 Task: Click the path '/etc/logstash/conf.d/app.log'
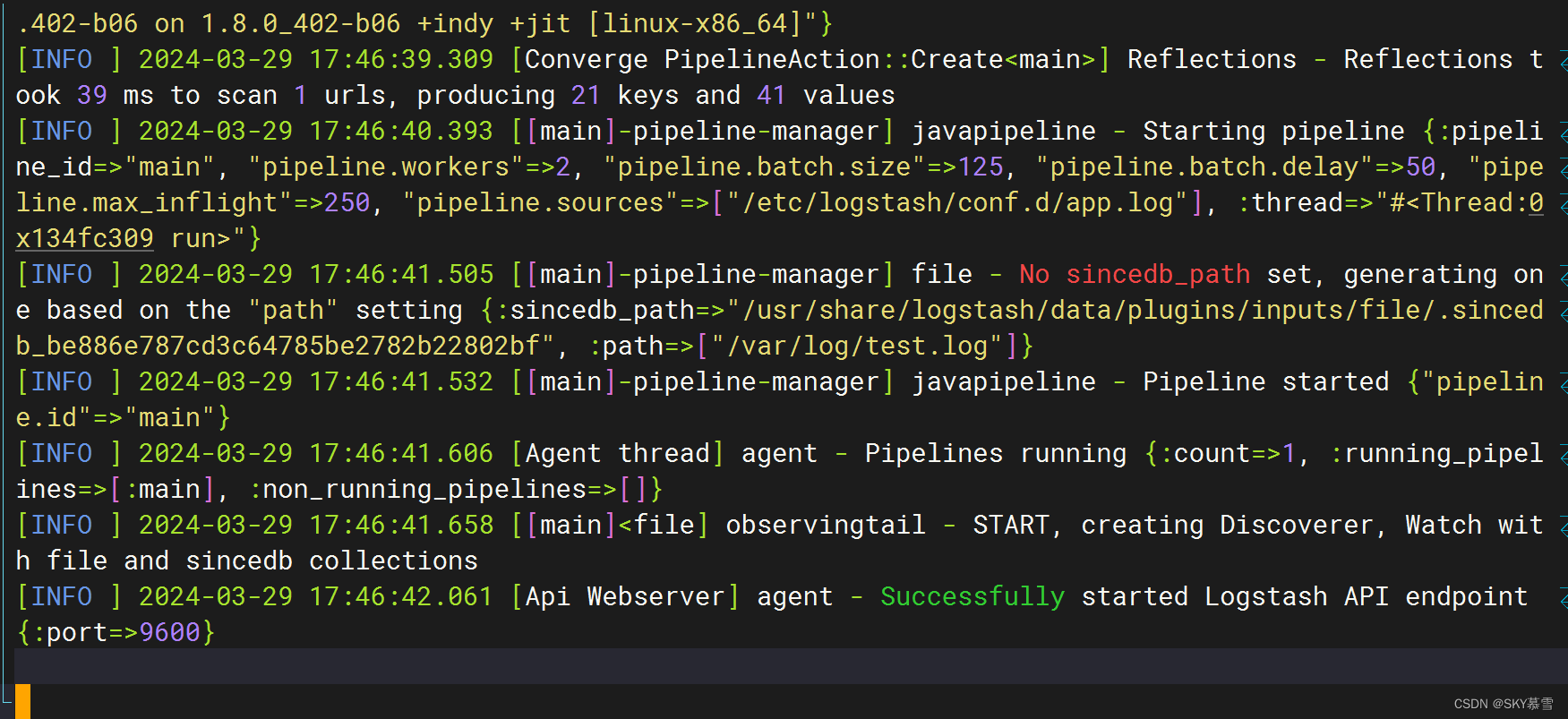coord(957,202)
